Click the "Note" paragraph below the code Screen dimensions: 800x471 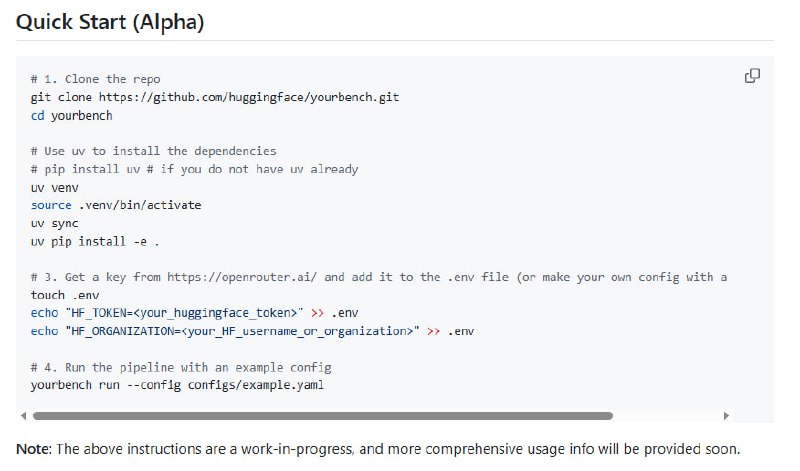378,447
